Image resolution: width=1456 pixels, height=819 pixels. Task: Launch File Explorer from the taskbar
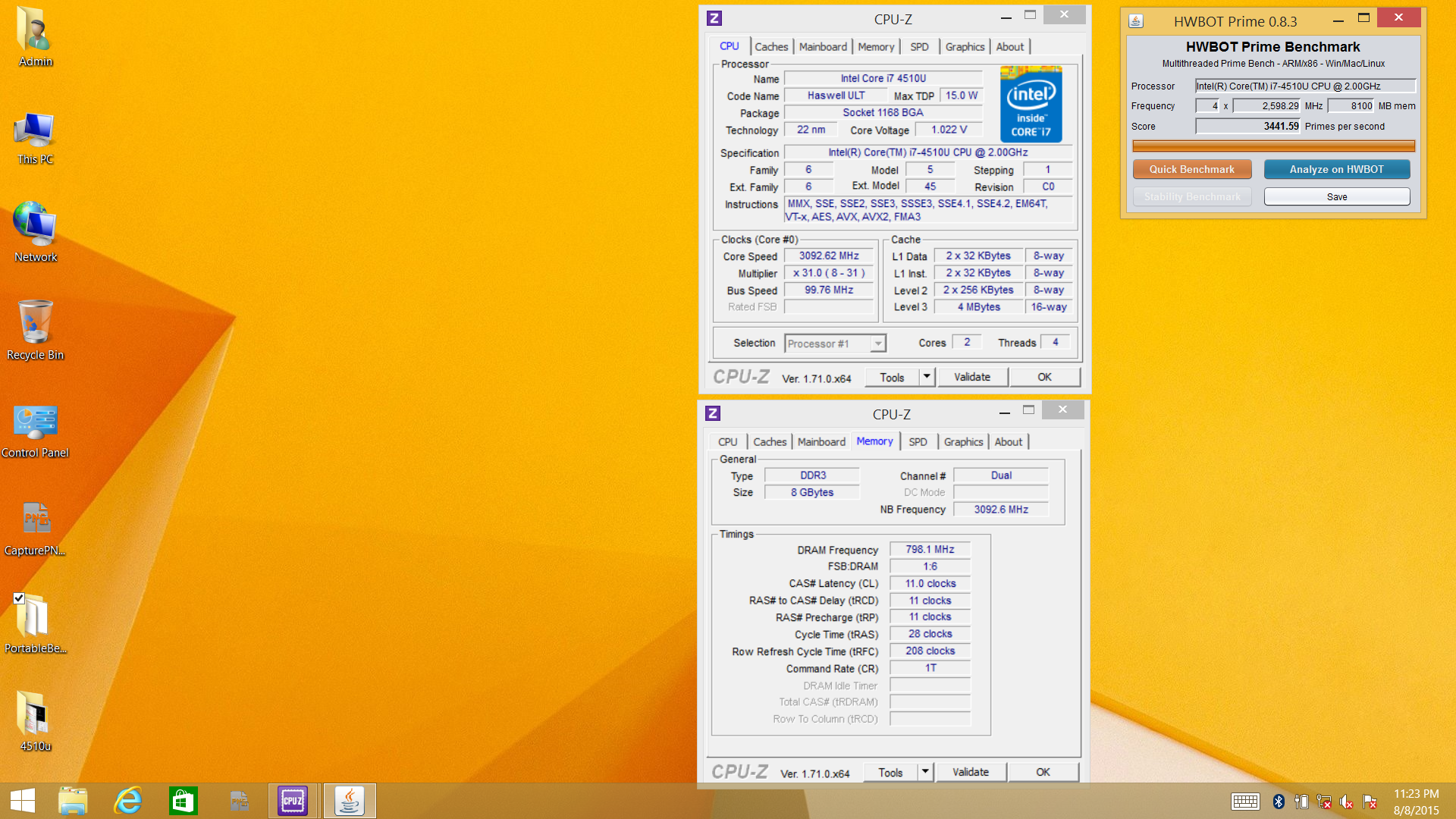(x=73, y=801)
